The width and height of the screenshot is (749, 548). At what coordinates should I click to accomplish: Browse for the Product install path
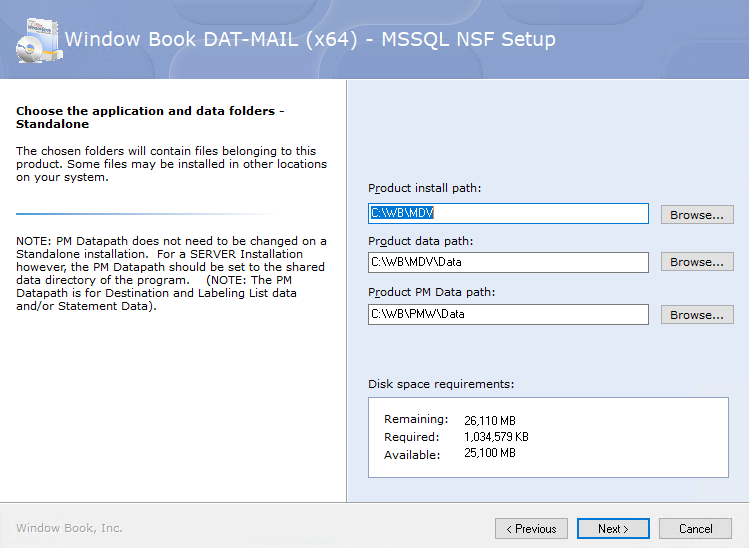(x=697, y=215)
